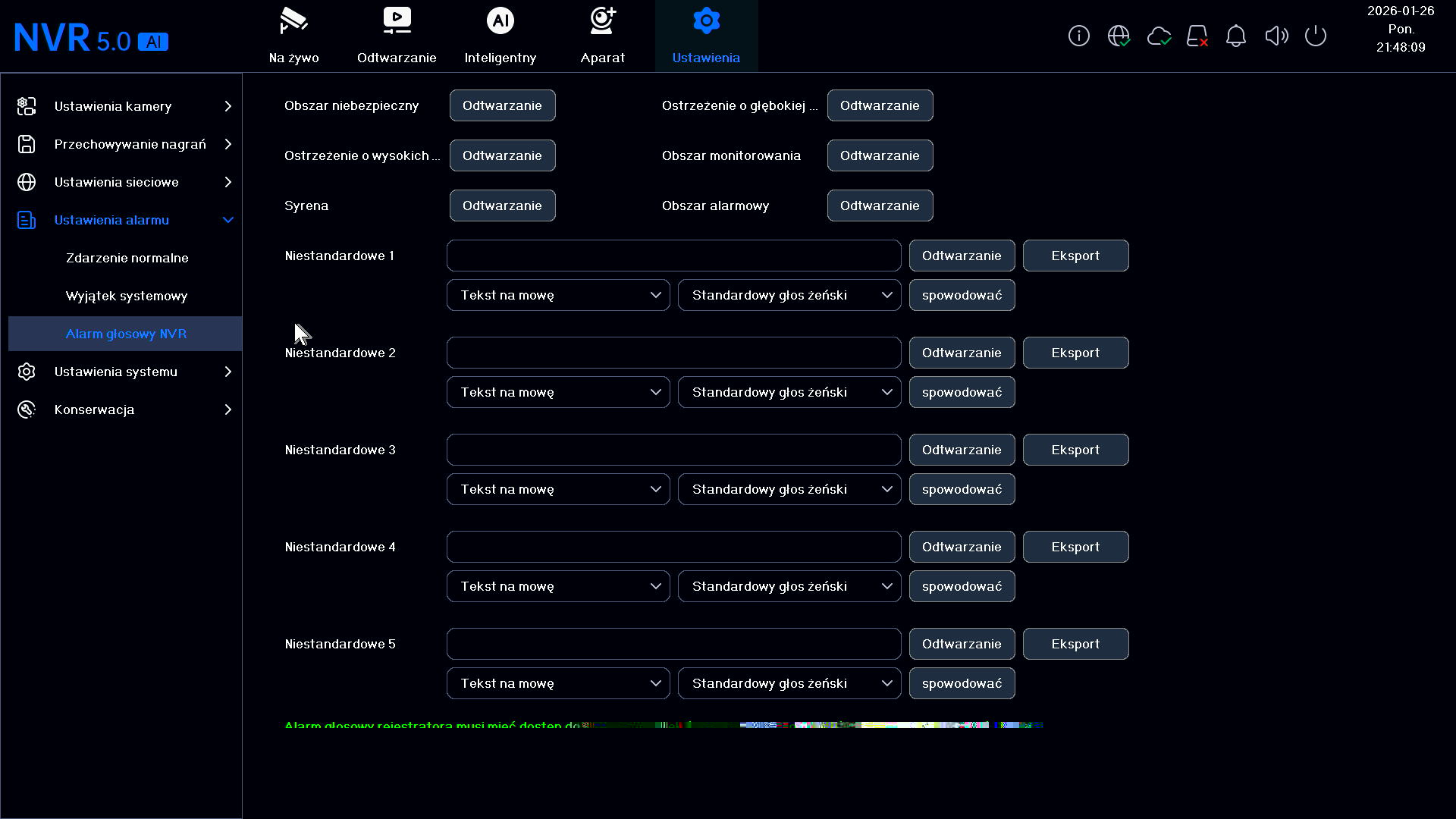The image size is (1456, 819).
Task: Play the Syrena sound
Action: [x=502, y=206]
